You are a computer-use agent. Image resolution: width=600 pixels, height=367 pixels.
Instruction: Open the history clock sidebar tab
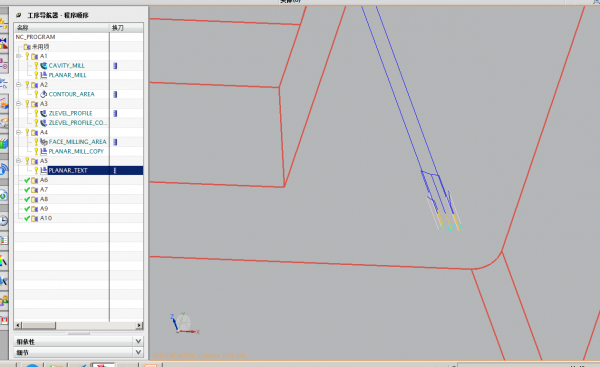pos(3,220)
